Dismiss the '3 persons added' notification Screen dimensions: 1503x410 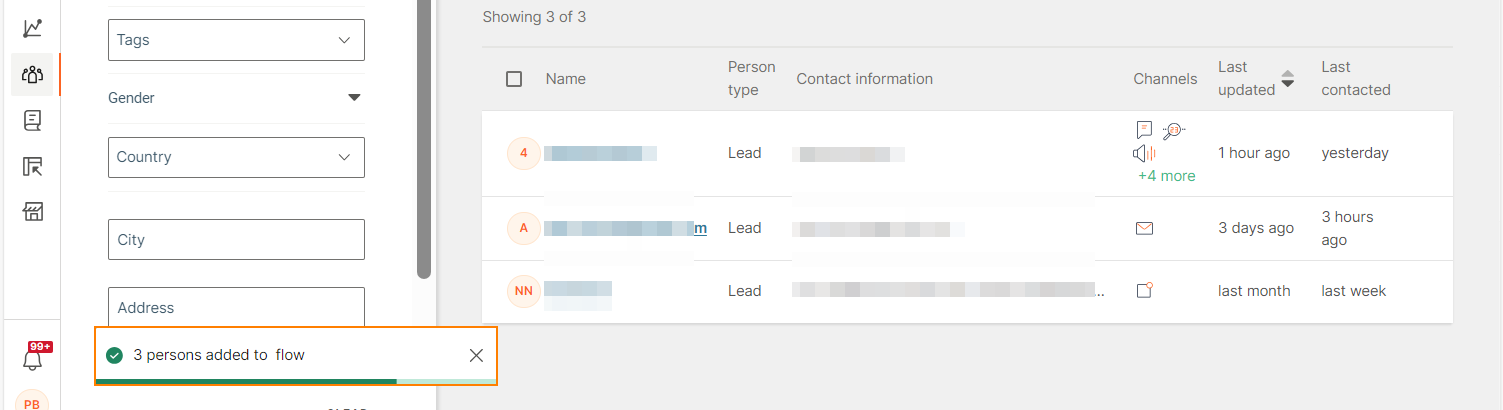click(x=476, y=355)
